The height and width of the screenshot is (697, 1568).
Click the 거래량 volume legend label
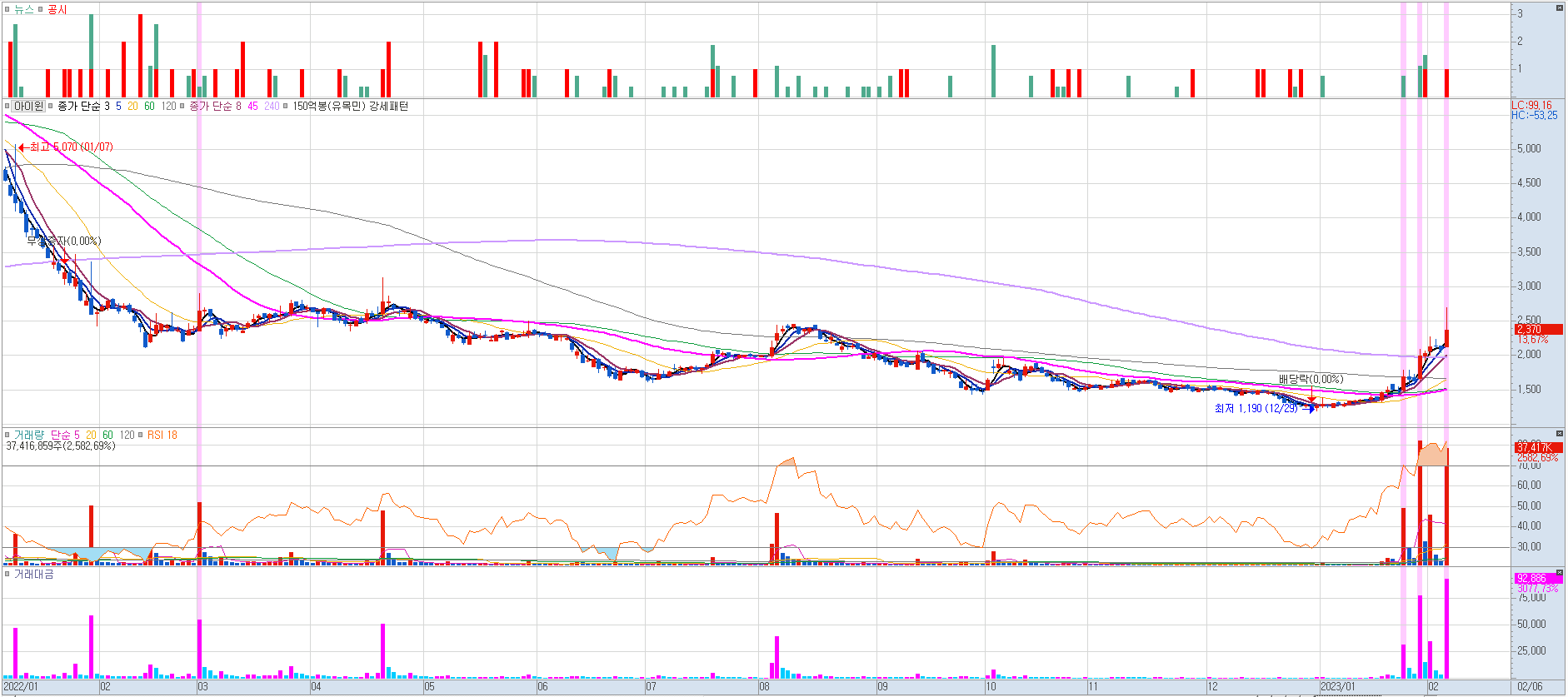coord(29,435)
